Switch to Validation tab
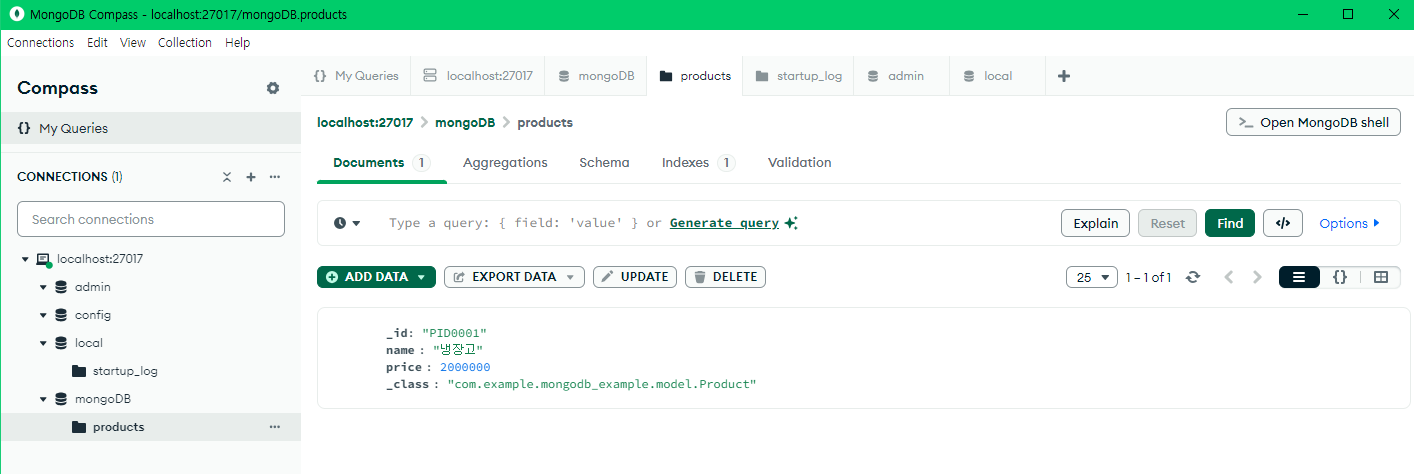Screen dimensions: 1414x474 [799, 162]
